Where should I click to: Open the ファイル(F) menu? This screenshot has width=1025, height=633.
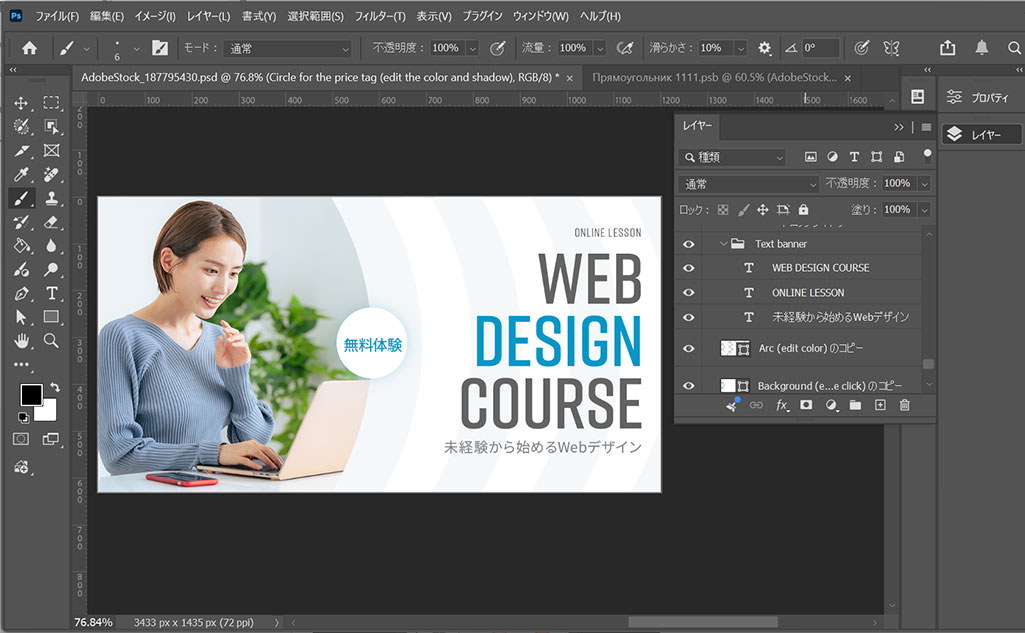(x=57, y=16)
